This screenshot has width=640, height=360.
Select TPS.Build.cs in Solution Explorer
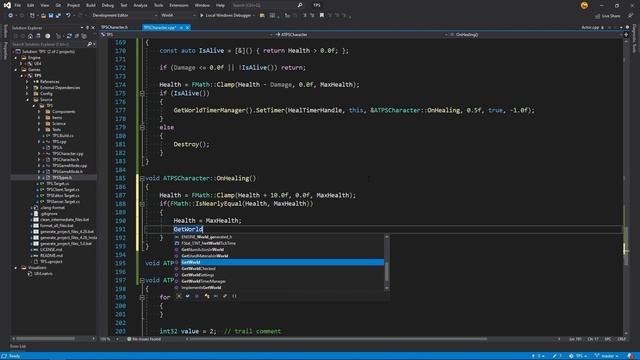pos(63,136)
